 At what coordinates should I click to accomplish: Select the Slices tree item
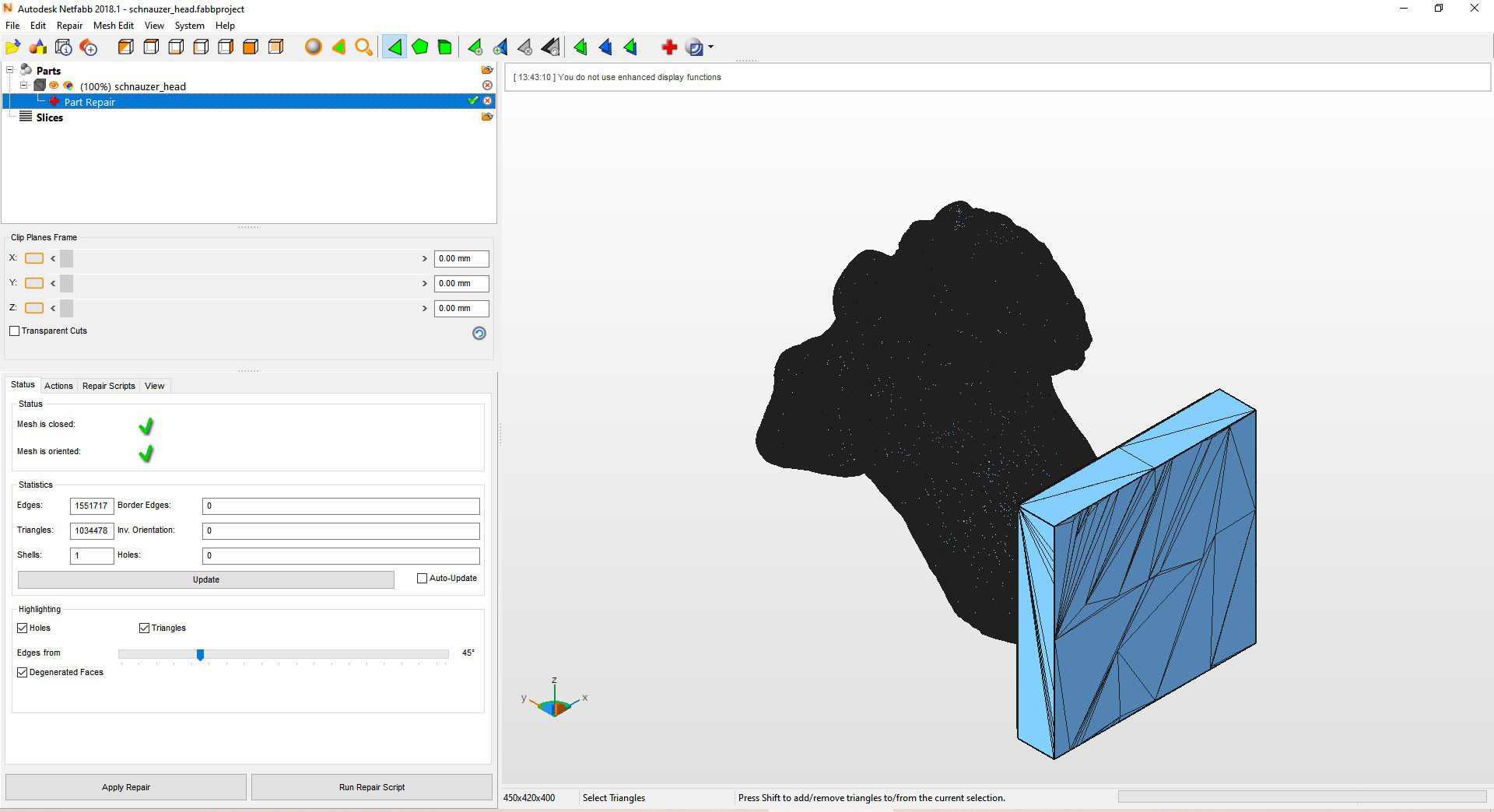pyautogui.click(x=49, y=117)
